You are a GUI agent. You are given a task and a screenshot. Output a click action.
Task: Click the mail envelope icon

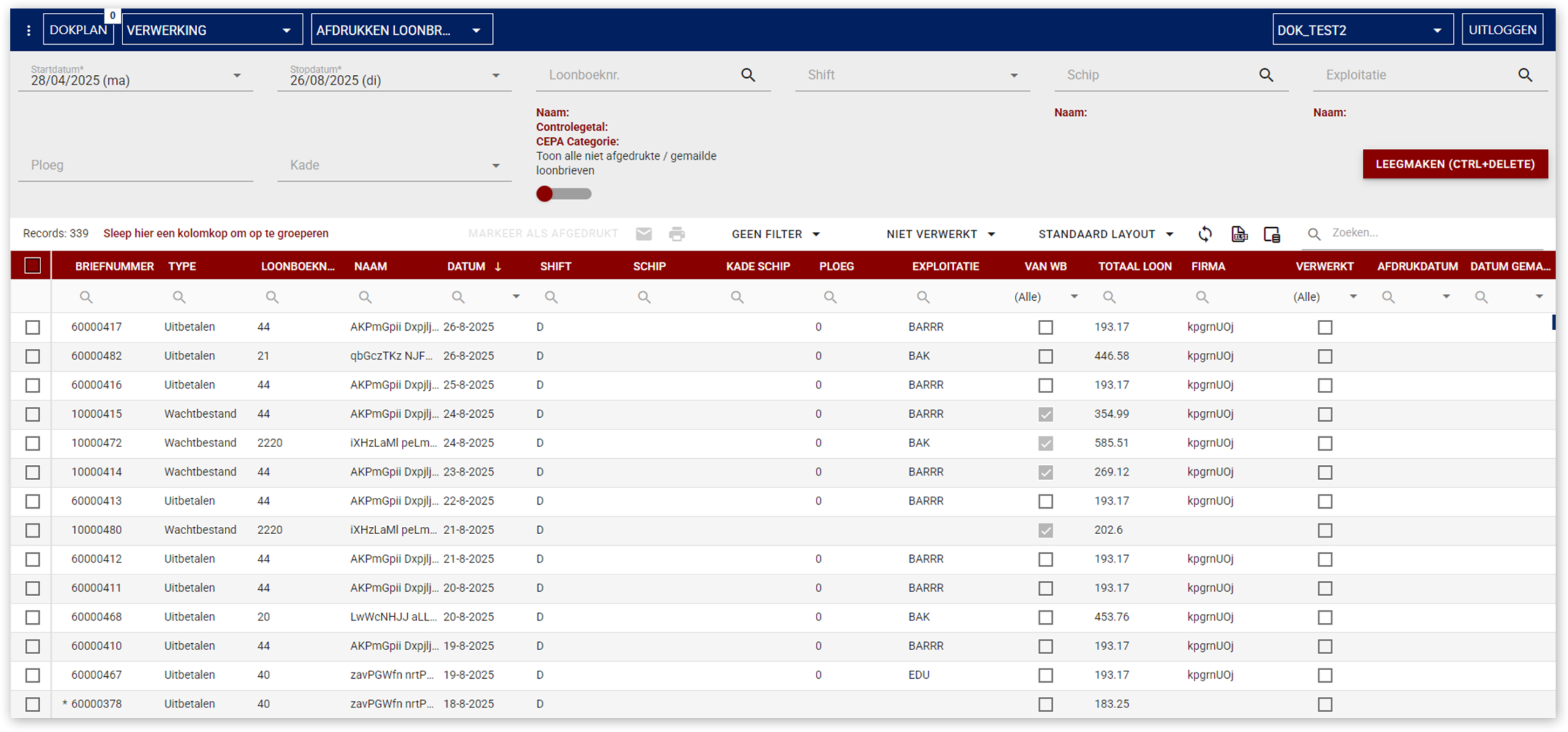click(x=644, y=234)
